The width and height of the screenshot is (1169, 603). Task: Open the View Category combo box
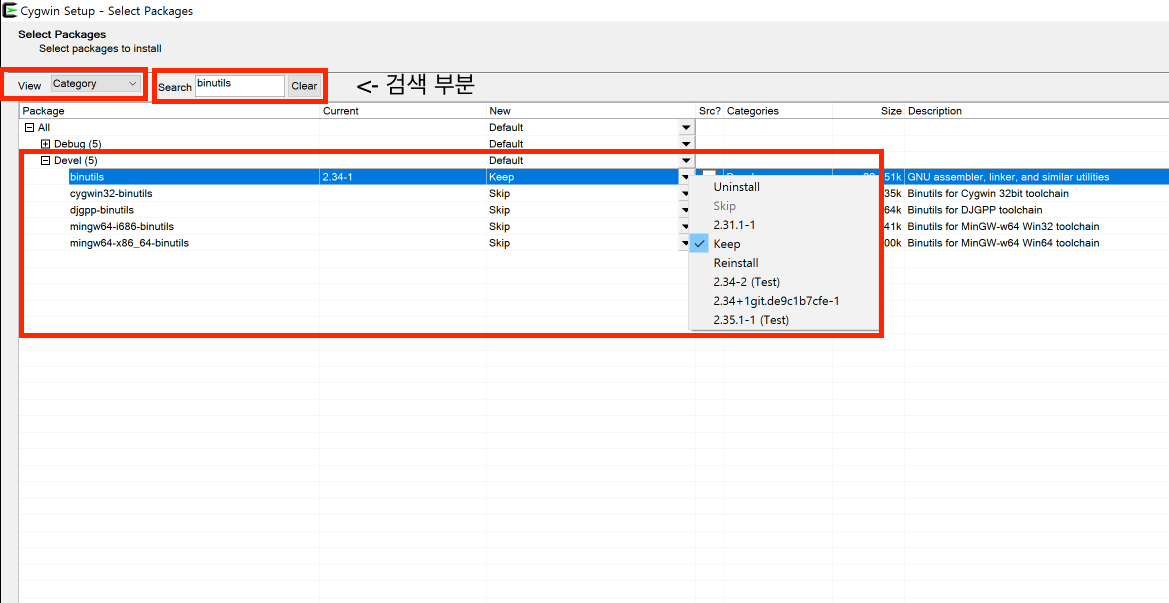[x=95, y=83]
